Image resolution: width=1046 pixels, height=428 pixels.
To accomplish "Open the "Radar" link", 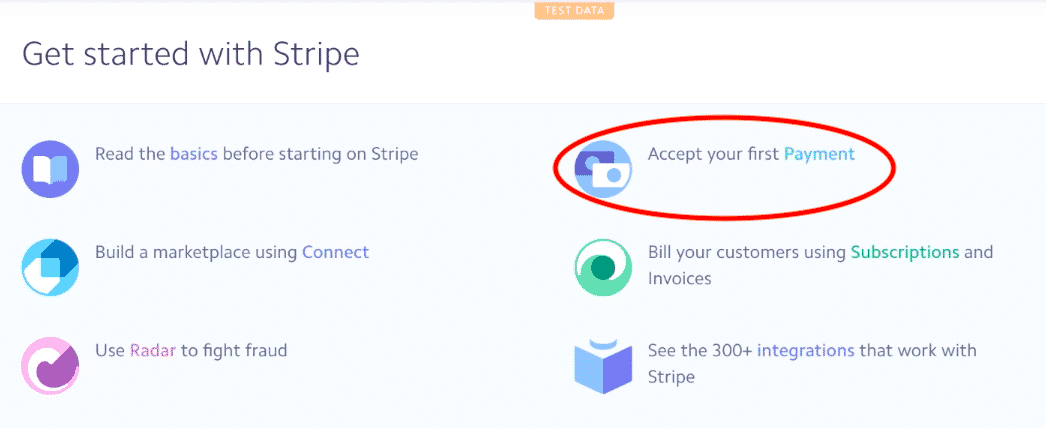I will click(151, 350).
